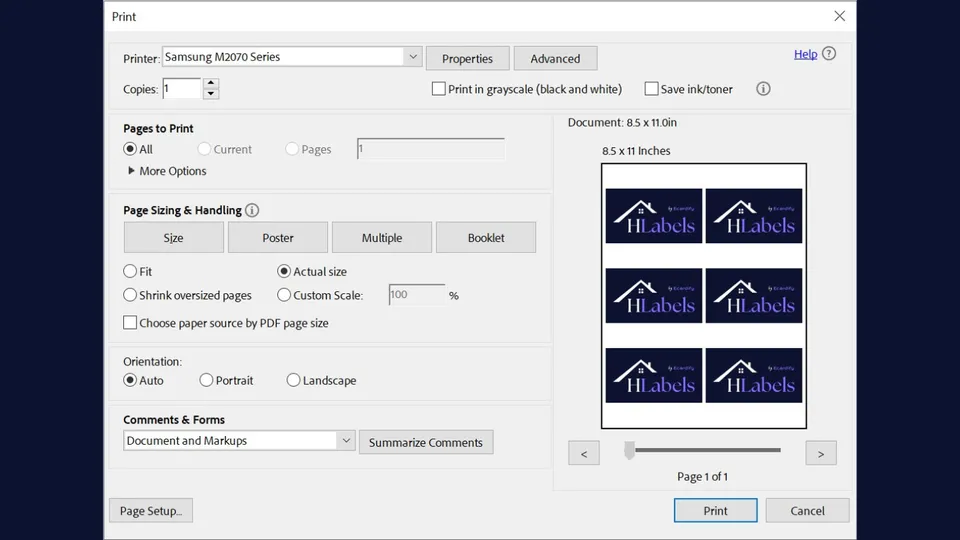This screenshot has width=960, height=540.
Task: Decrease the number of copies
Action: tap(211, 94)
